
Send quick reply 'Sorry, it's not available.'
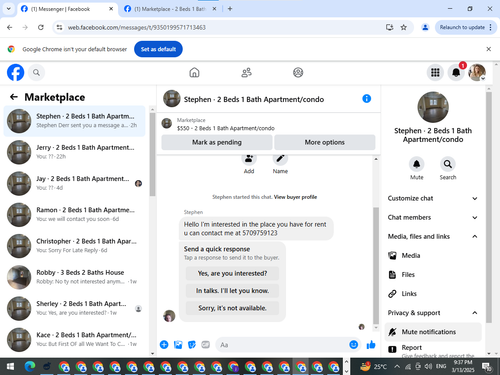click(x=232, y=308)
